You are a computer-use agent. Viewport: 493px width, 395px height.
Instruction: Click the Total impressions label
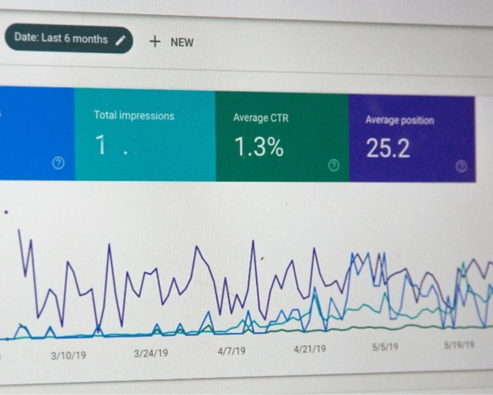coord(134,116)
